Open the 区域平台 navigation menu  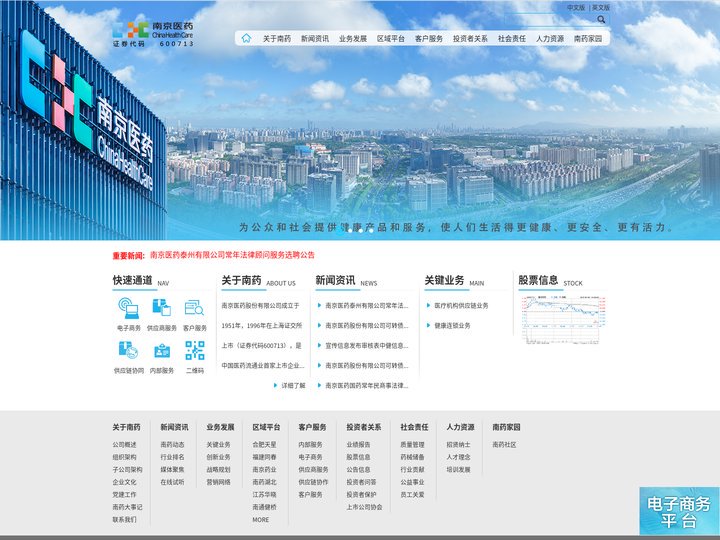click(x=391, y=39)
